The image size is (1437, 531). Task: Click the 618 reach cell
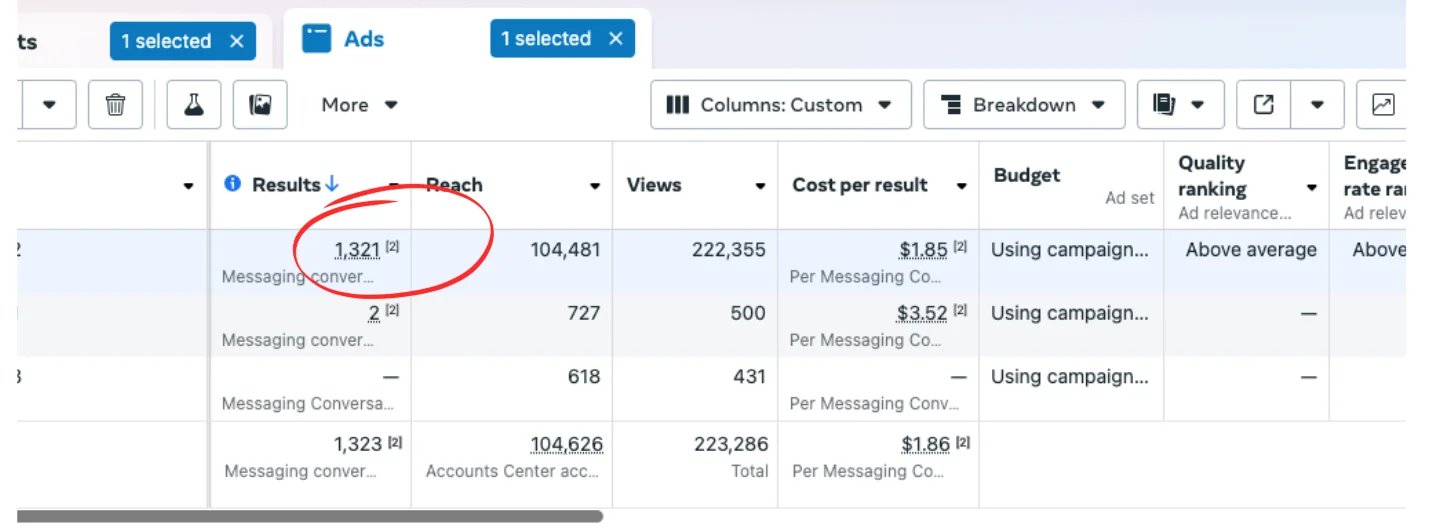[582, 377]
